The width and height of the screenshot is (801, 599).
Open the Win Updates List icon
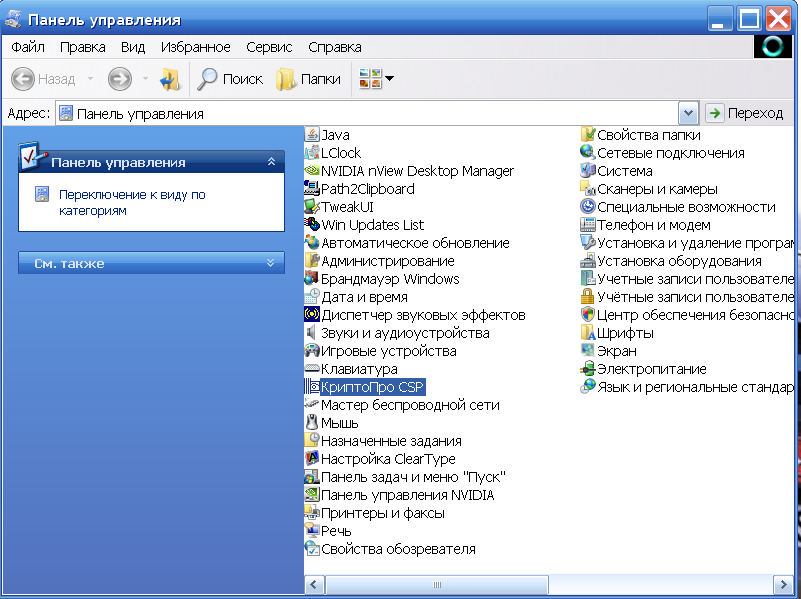coord(312,225)
